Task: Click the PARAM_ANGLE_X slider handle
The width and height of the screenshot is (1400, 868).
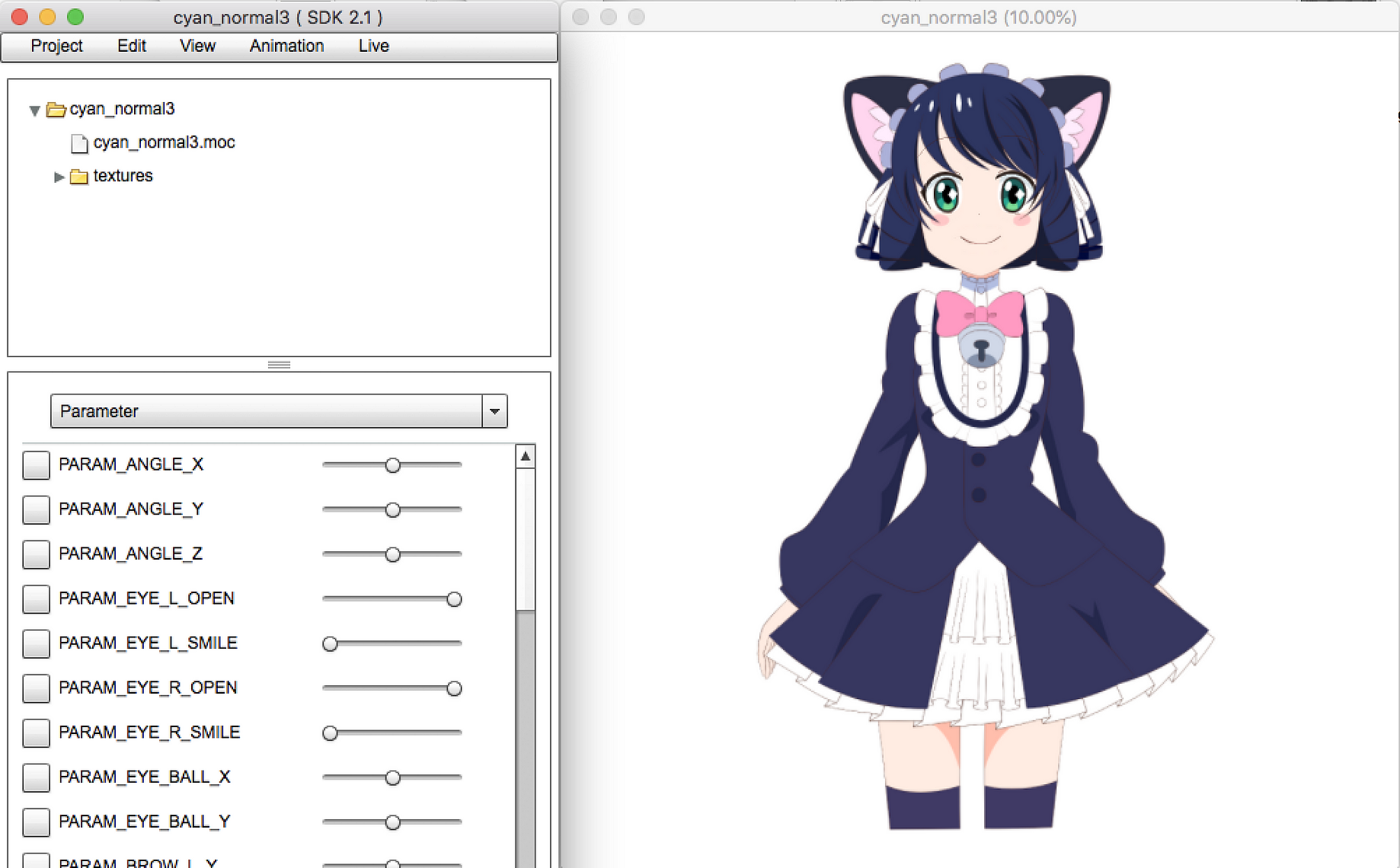Action: click(392, 465)
